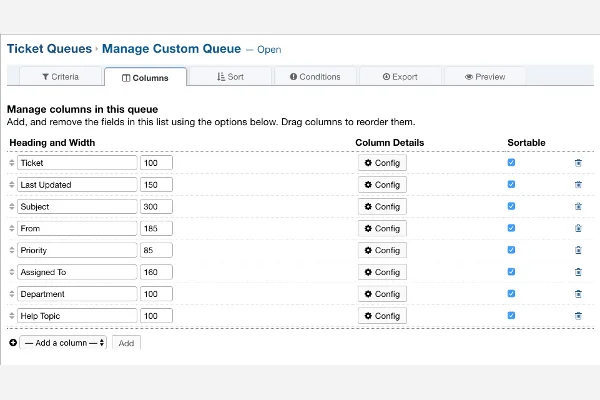Grab the reorder handle of Help Topic row

11,315
